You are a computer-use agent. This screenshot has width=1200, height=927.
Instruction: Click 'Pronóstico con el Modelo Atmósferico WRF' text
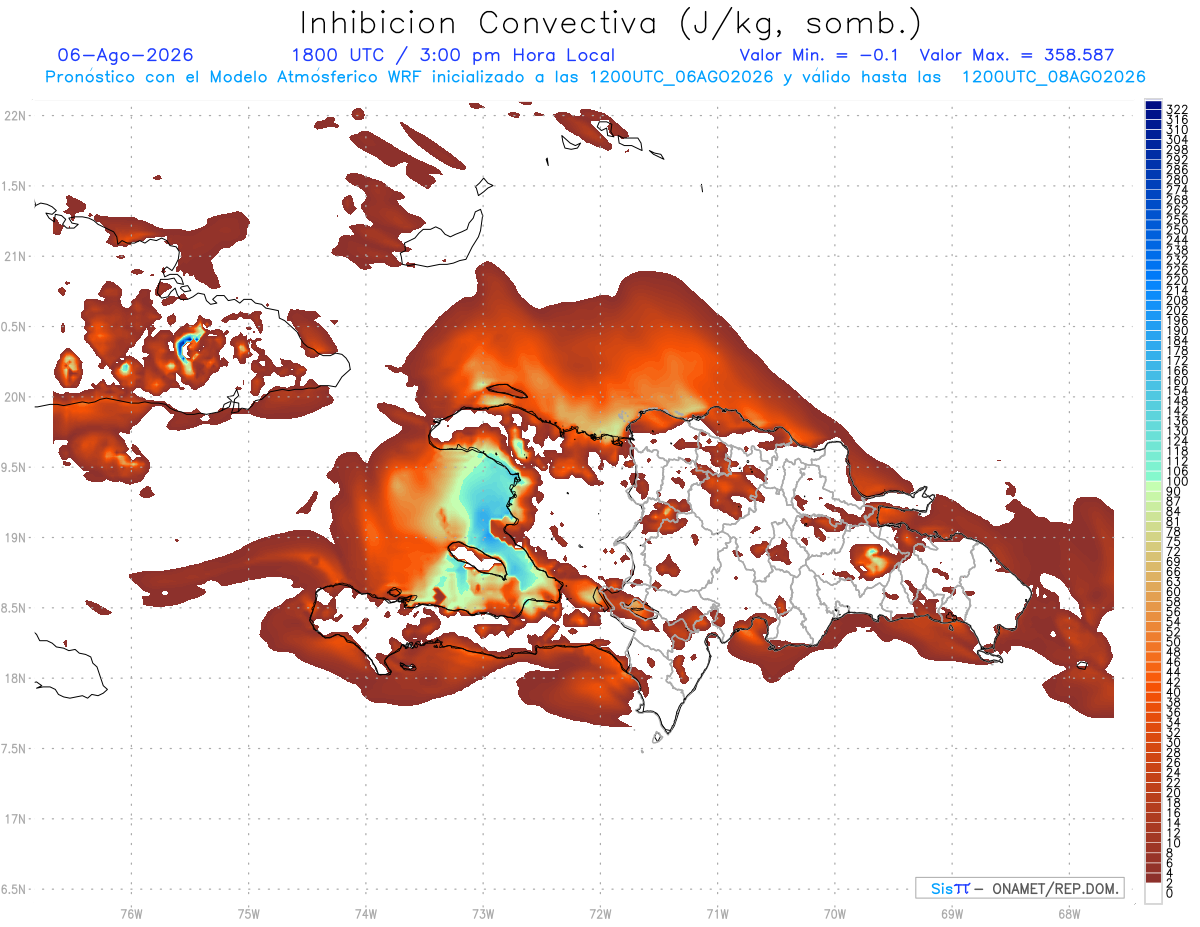[234, 77]
